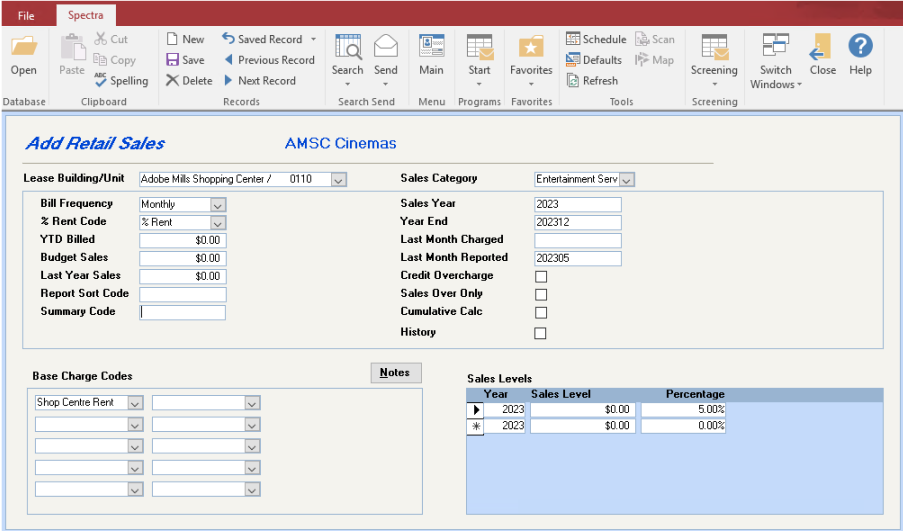Open the Bill Frequency dropdown
Image resolution: width=903 pixels, height=532 pixels.
click(x=218, y=204)
